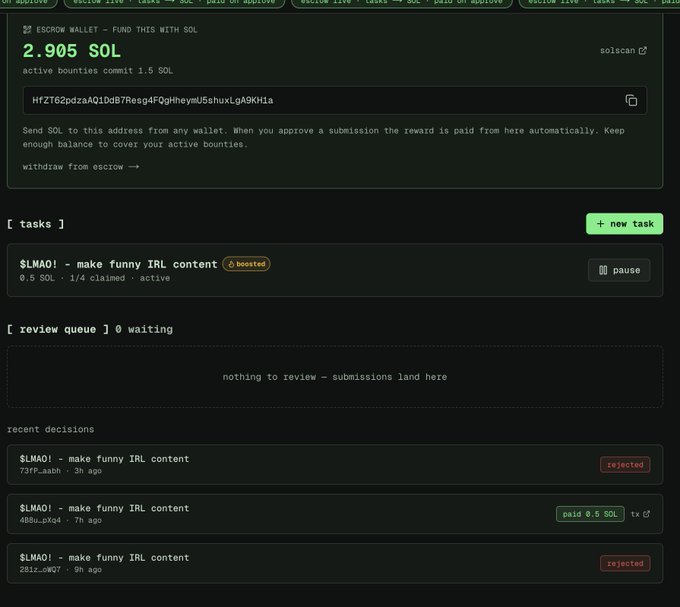Open decision row '4B8u…pXq4 · 7h ago'

pyautogui.click(x=335, y=514)
